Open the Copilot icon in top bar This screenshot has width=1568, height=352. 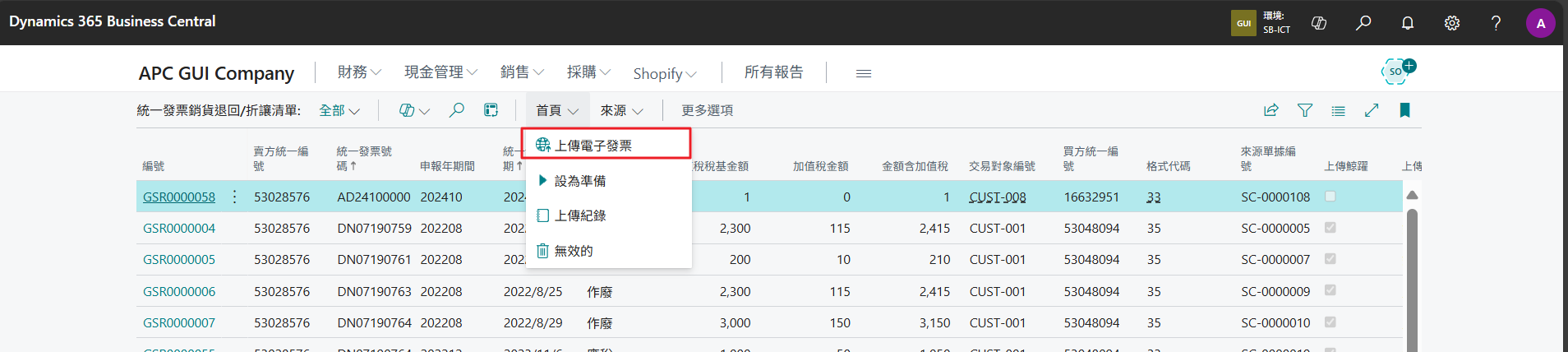tap(1319, 23)
